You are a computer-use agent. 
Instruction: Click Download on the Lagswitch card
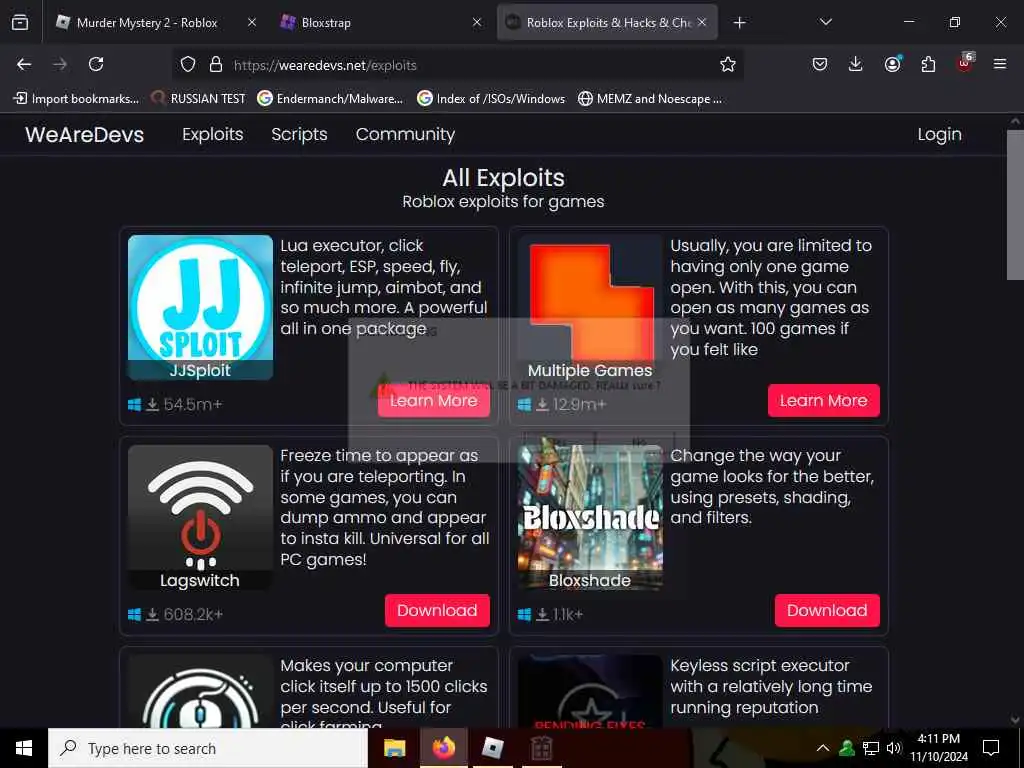click(437, 611)
